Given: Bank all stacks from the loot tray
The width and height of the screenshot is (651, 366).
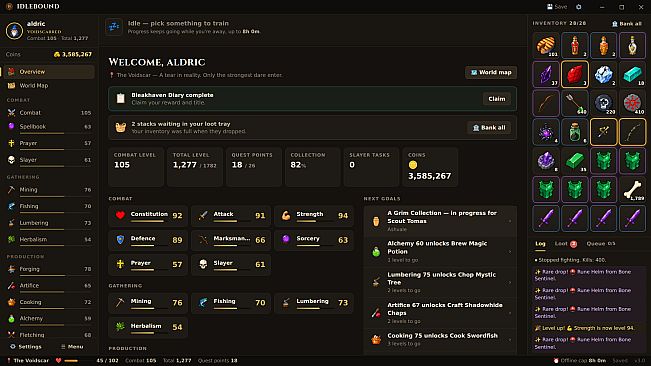Looking at the screenshot, I should 489,127.
